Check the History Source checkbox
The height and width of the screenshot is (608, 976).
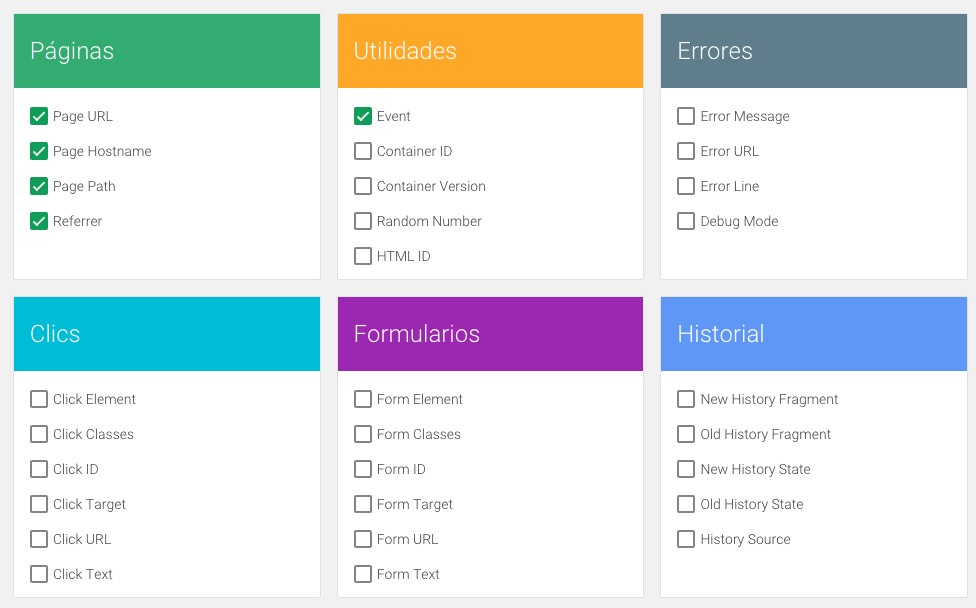click(x=686, y=539)
